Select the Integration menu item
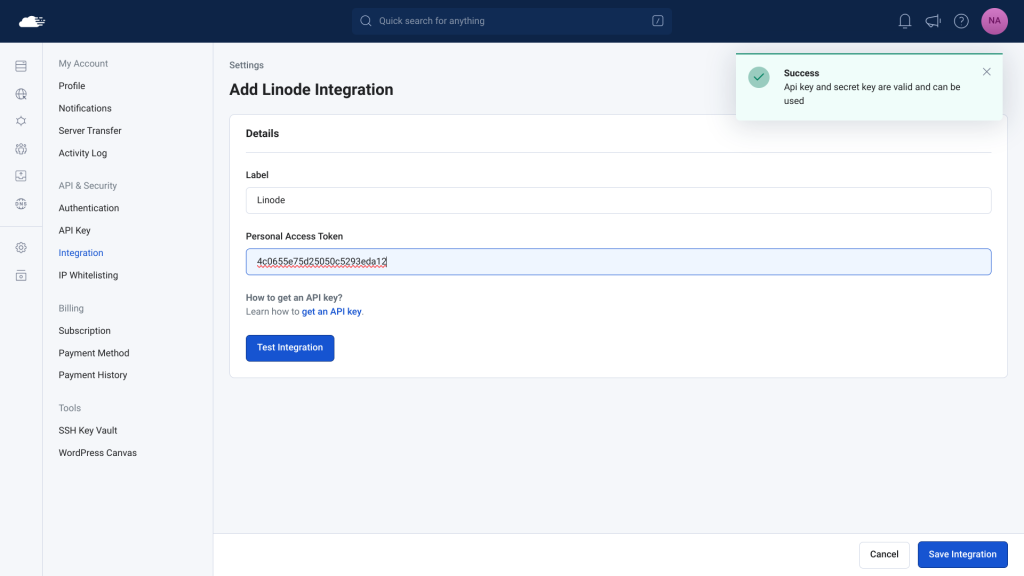 (81, 253)
